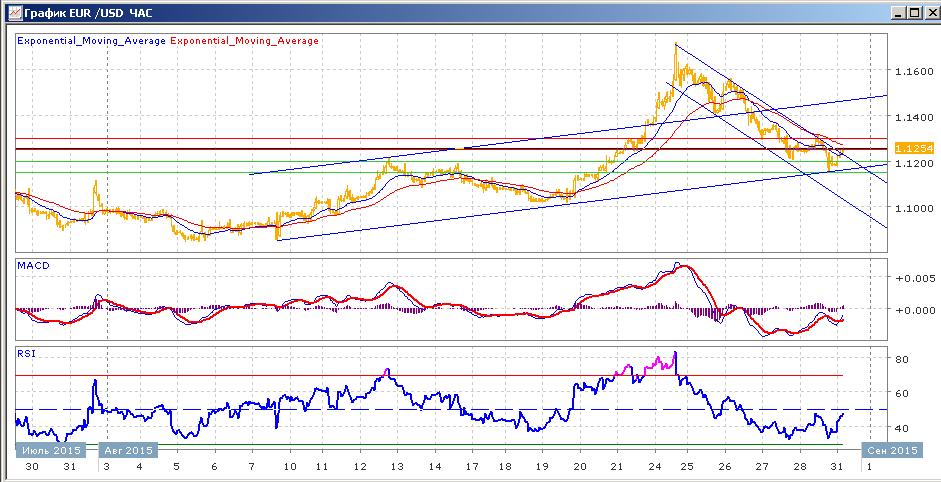Click date label 20 on time axis
941x482 pixels.
tap(580, 466)
